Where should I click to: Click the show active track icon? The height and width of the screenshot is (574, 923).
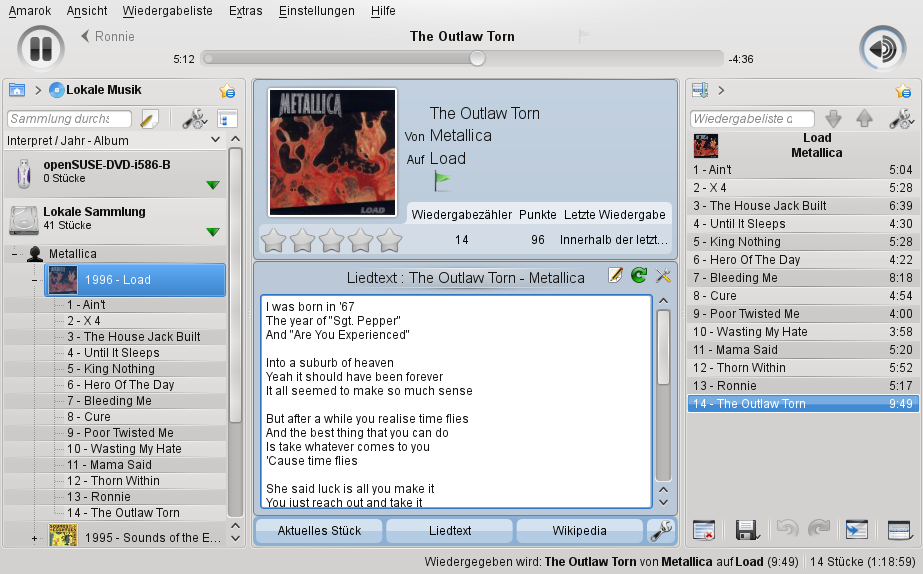[856, 530]
